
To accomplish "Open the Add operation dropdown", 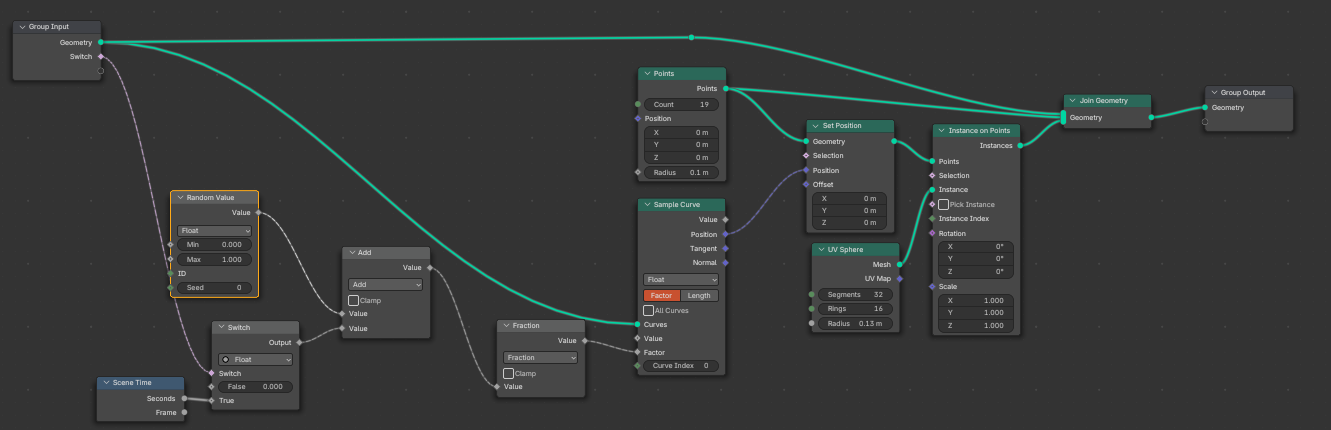I will pos(385,285).
